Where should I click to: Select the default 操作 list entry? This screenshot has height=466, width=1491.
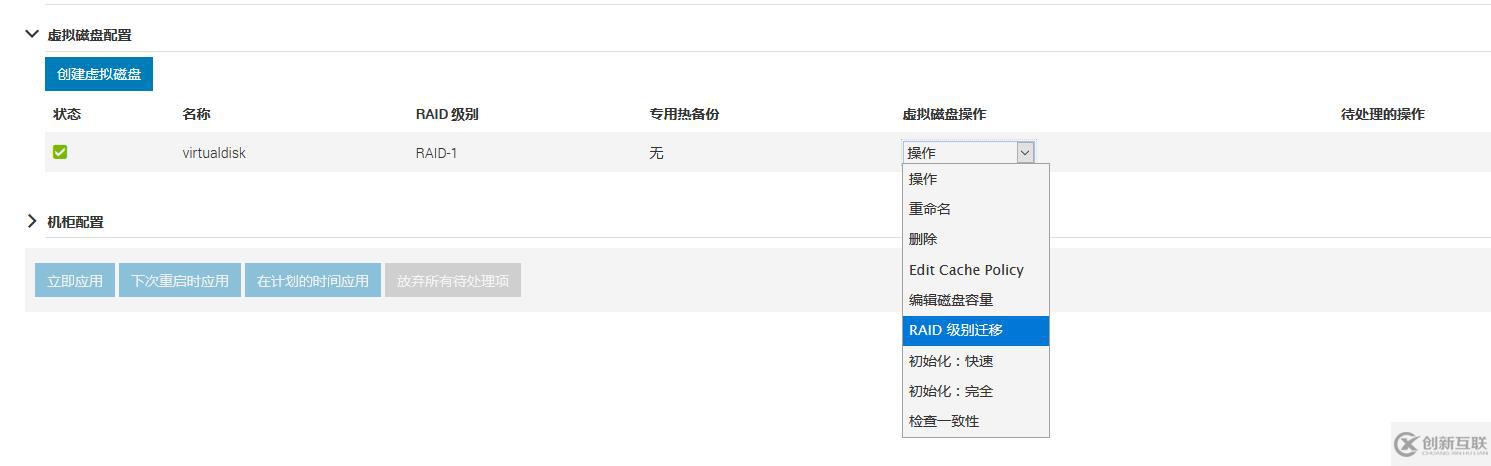click(x=923, y=179)
